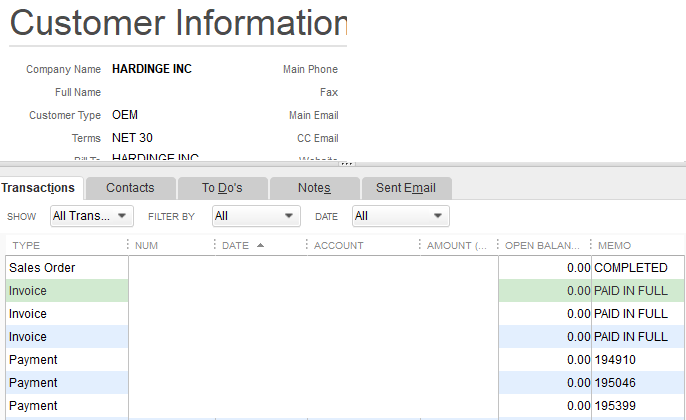Open the To Do's tab

tap(222, 188)
